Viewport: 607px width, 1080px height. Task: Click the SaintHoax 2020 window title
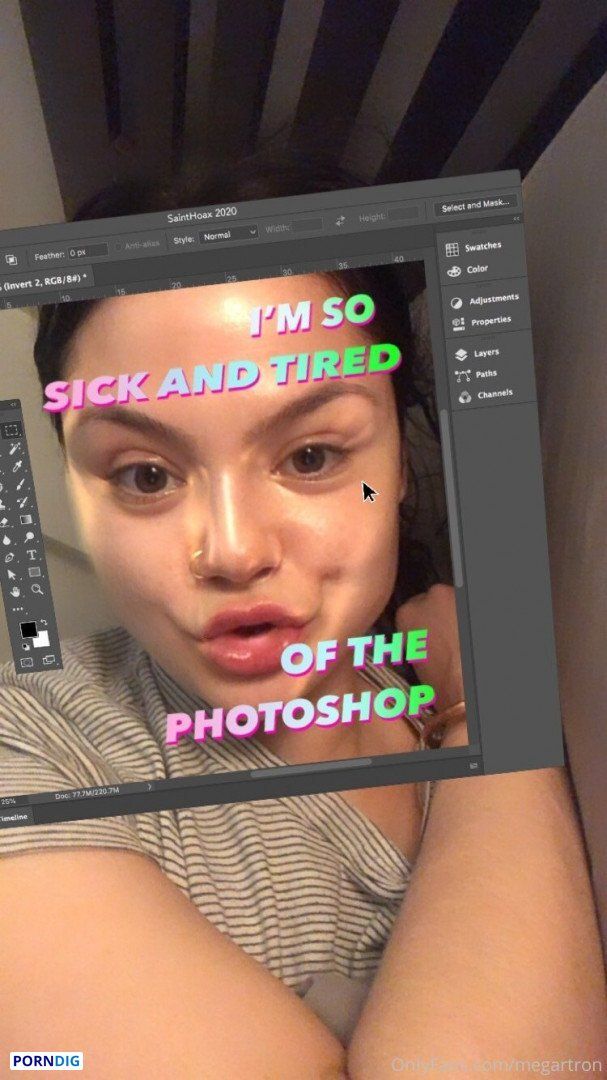202,216
